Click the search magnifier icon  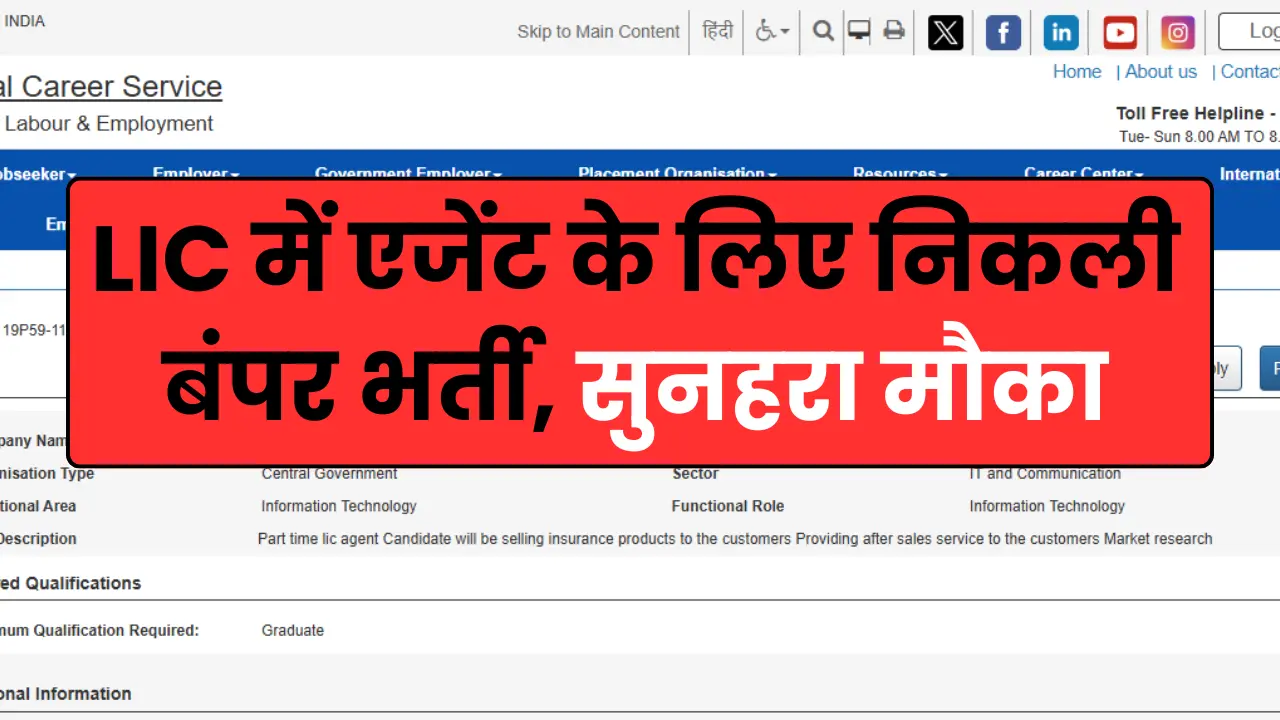point(823,31)
